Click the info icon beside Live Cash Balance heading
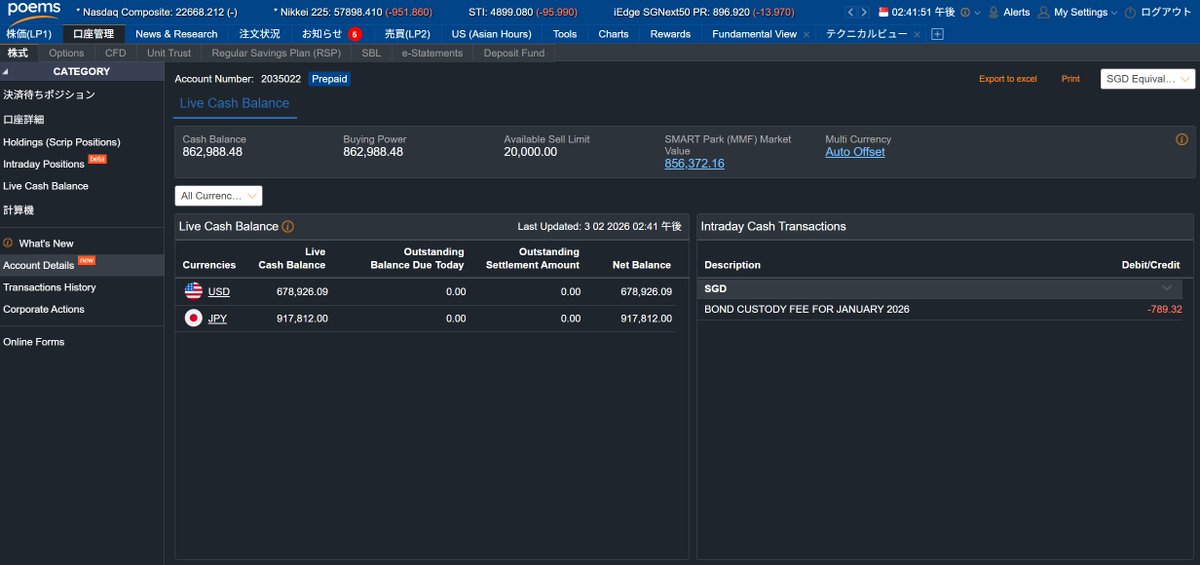 (x=288, y=227)
